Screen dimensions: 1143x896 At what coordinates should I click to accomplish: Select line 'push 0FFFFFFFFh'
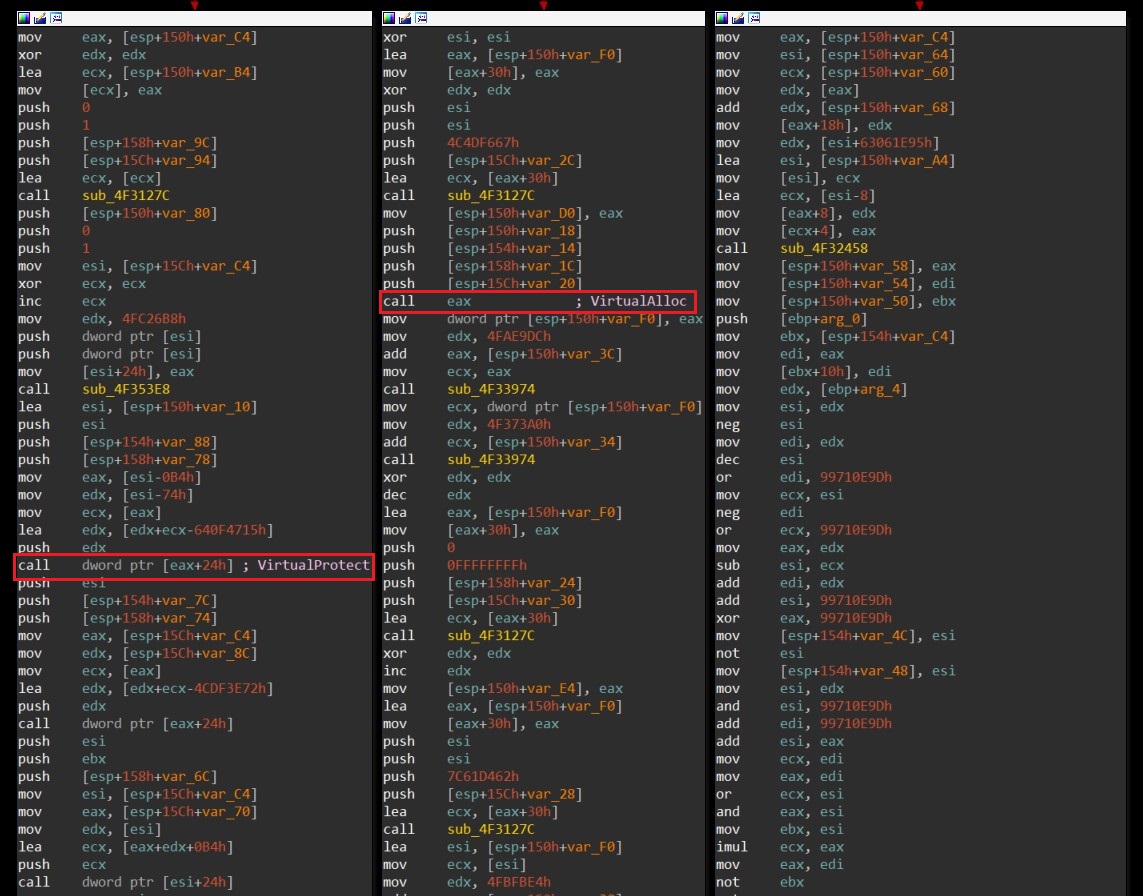456,565
